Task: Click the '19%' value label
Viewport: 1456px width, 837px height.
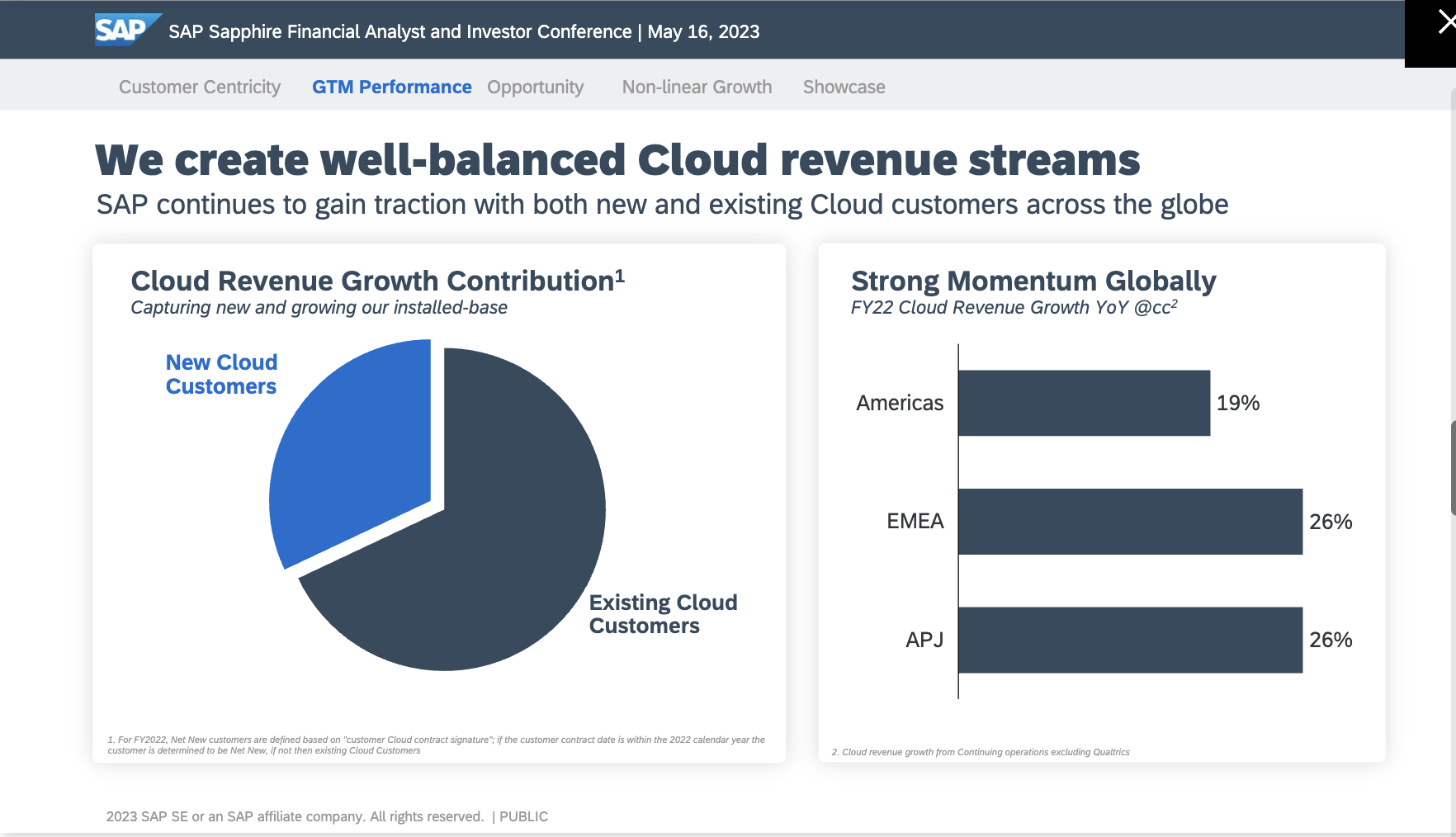Action: click(1238, 403)
